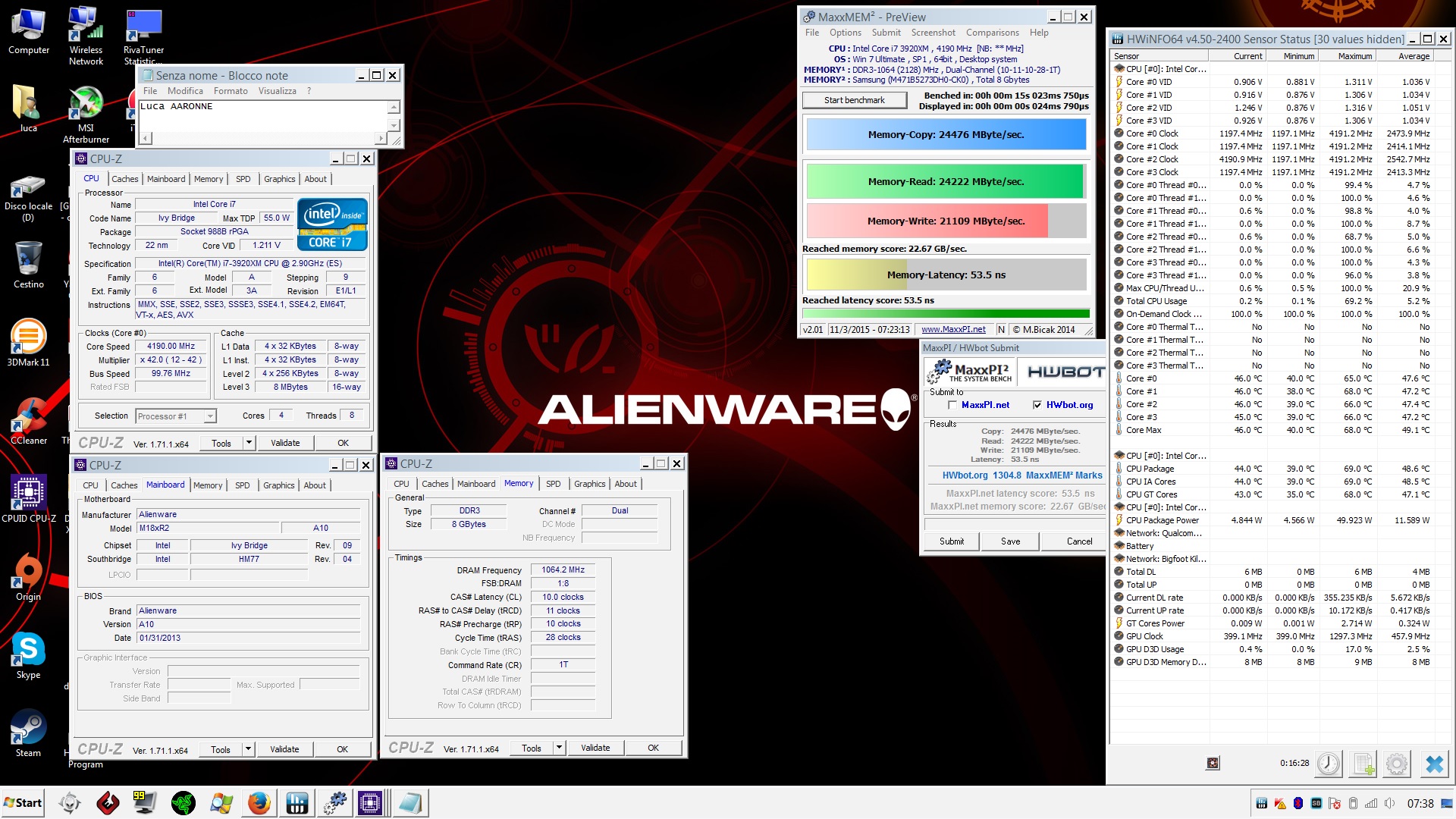The image size is (1456, 819).
Task: Launch 3DMark 11 from the desktop
Action: click(x=29, y=343)
